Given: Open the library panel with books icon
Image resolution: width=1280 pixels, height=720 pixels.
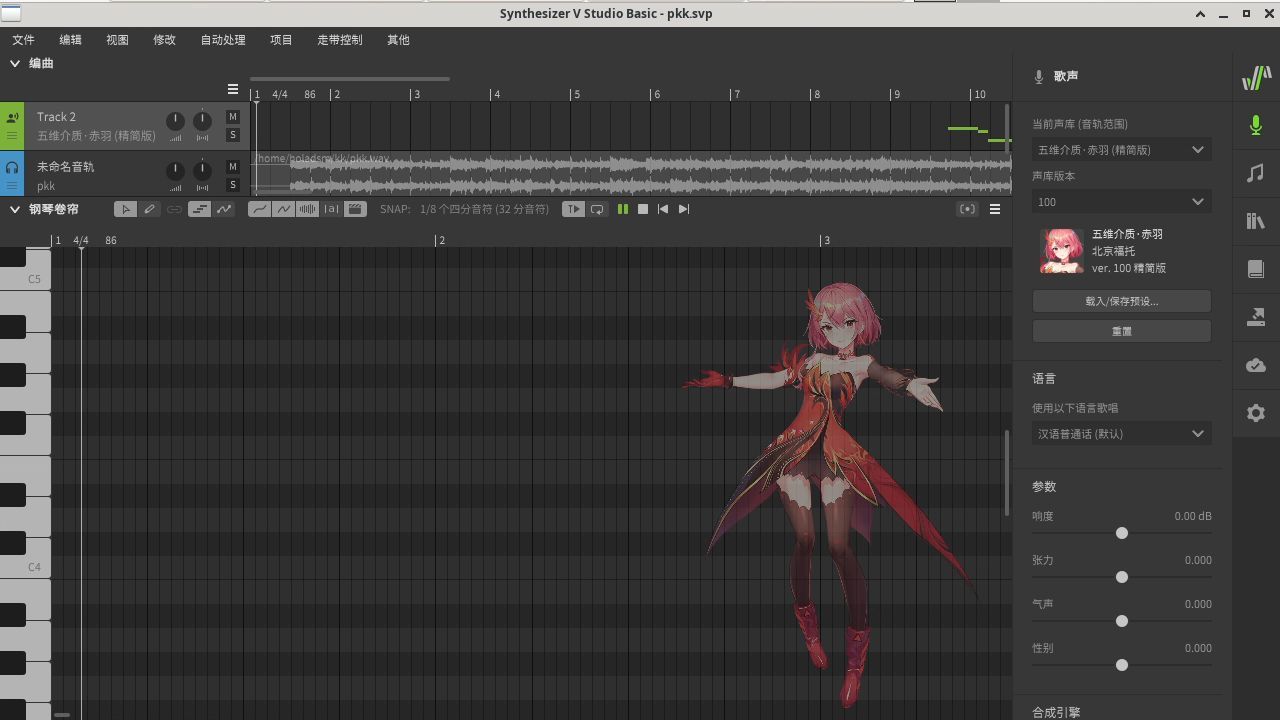Looking at the screenshot, I should pyautogui.click(x=1256, y=221).
